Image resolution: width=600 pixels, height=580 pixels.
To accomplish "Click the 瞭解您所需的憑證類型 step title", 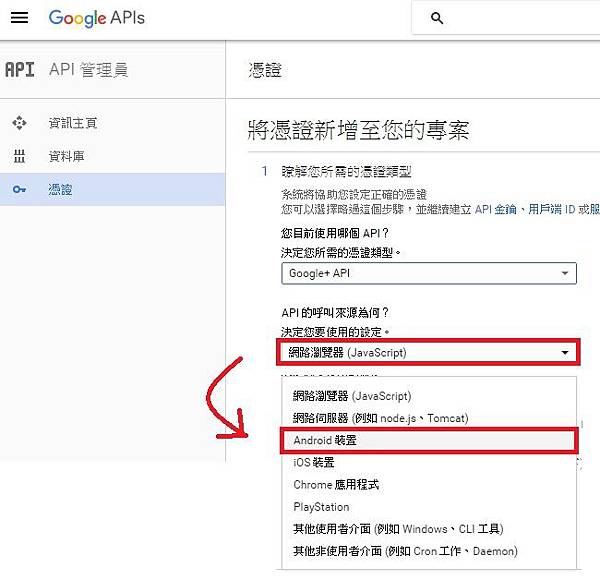I will [x=346, y=171].
